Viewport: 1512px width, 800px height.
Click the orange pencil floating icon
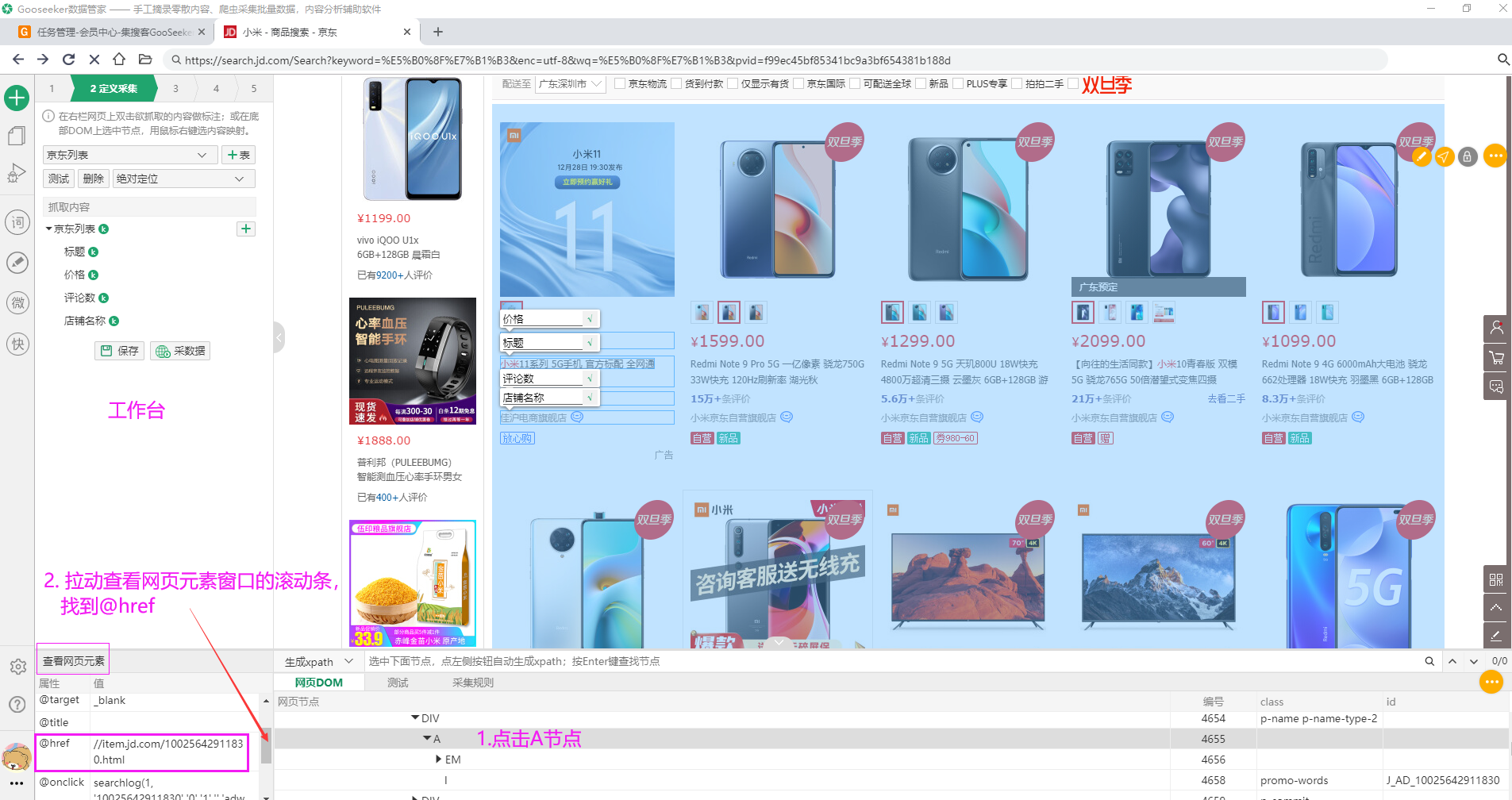pyautogui.click(x=1422, y=157)
